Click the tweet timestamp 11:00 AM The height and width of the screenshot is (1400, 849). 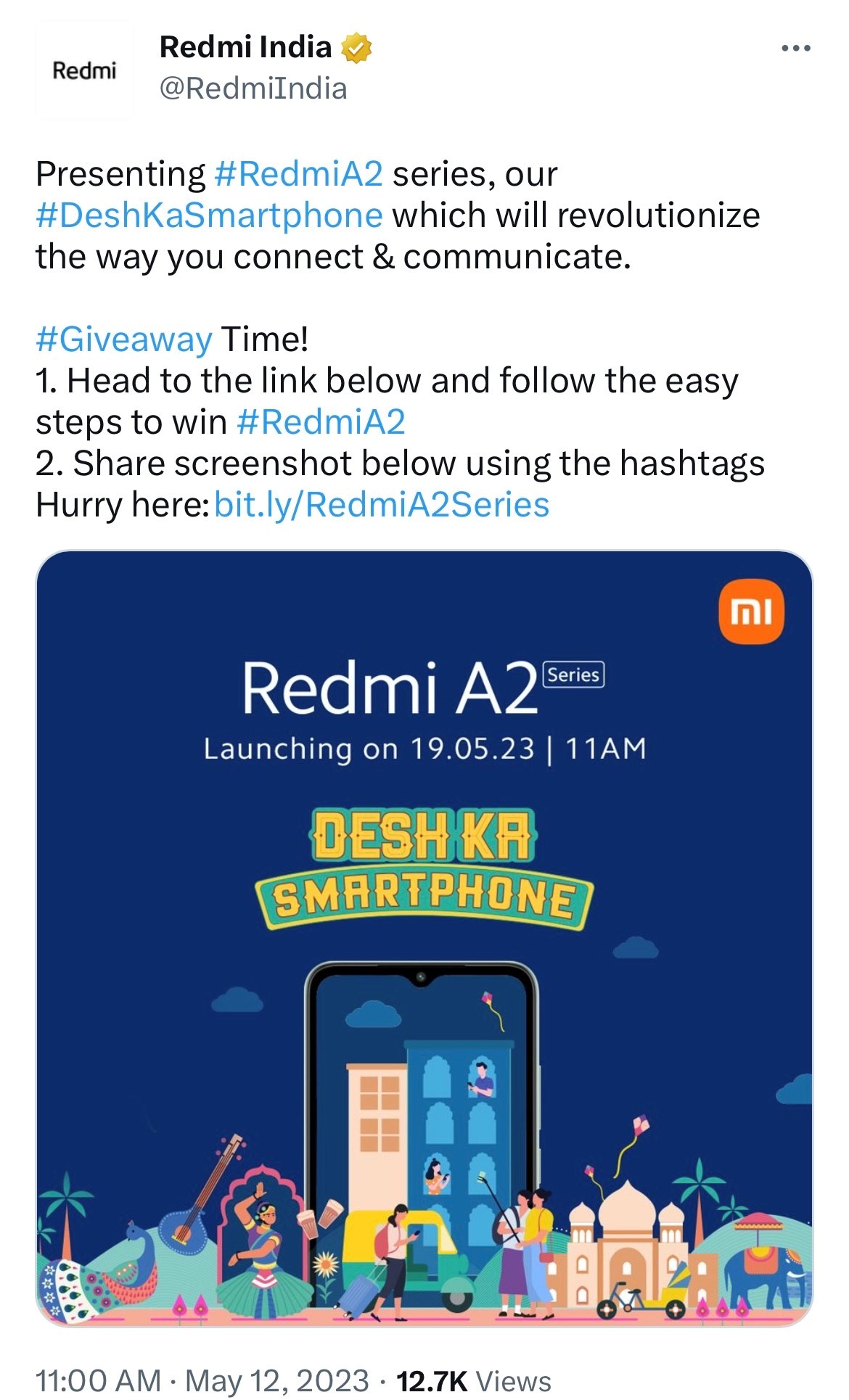coord(98,1380)
